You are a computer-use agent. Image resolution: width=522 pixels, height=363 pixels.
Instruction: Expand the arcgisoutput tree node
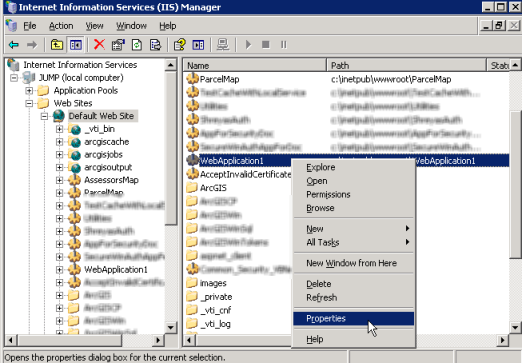(59, 167)
